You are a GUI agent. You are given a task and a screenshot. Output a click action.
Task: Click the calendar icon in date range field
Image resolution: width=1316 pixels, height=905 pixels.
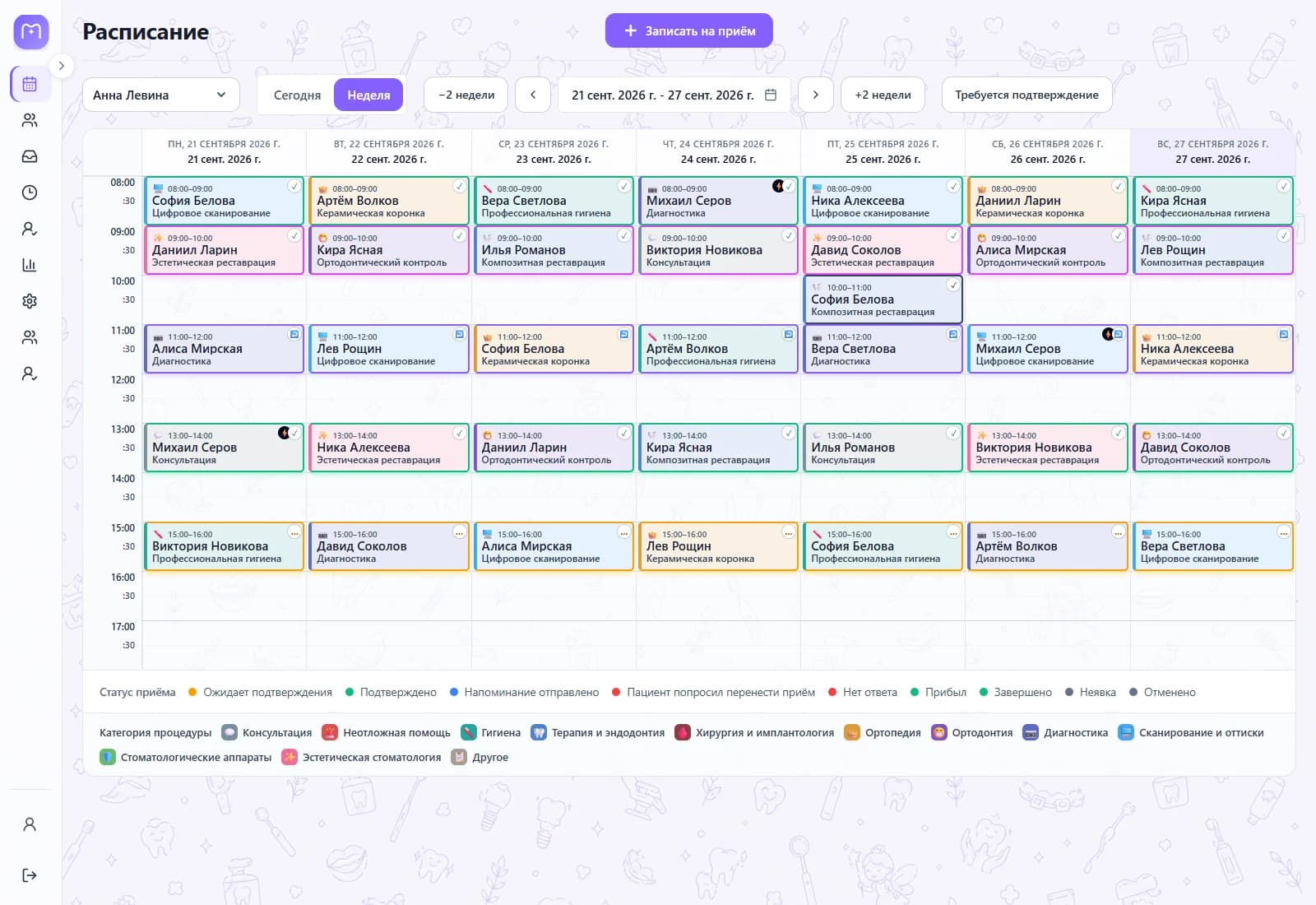[x=771, y=95]
